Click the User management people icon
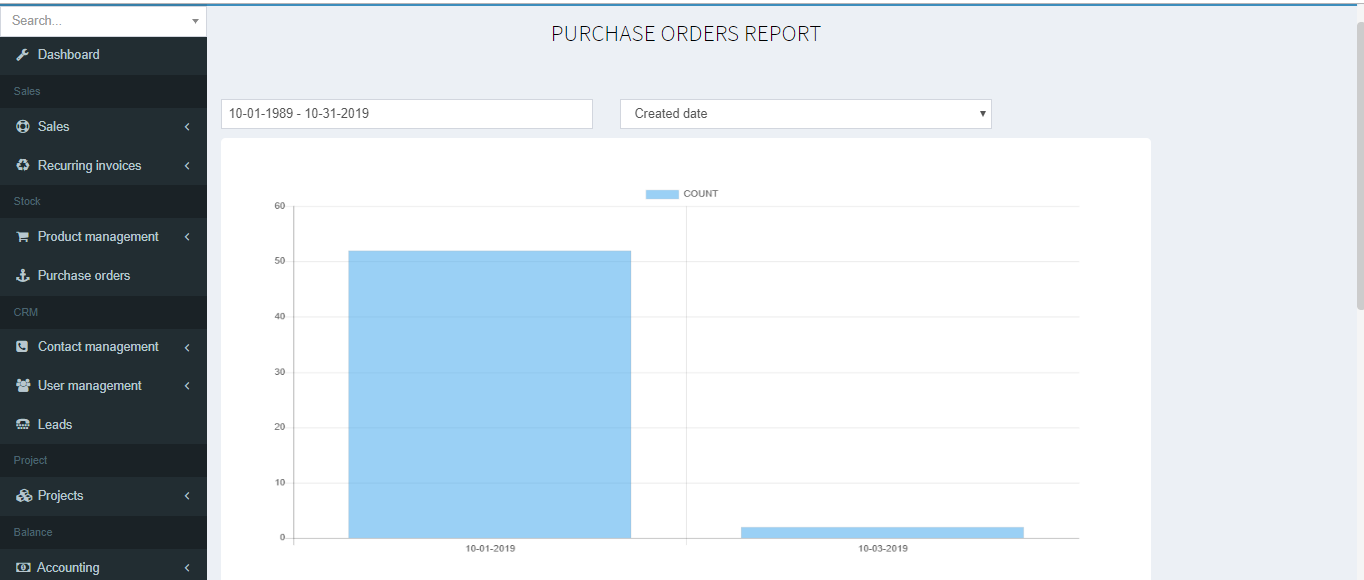The height and width of the screenshot is (580, 1364). click(x=23, y=386)
